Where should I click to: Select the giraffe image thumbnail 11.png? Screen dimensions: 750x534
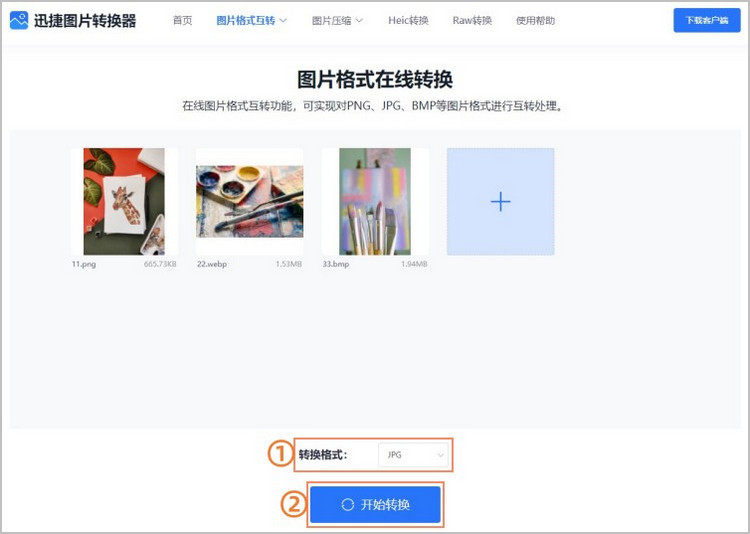124,201
